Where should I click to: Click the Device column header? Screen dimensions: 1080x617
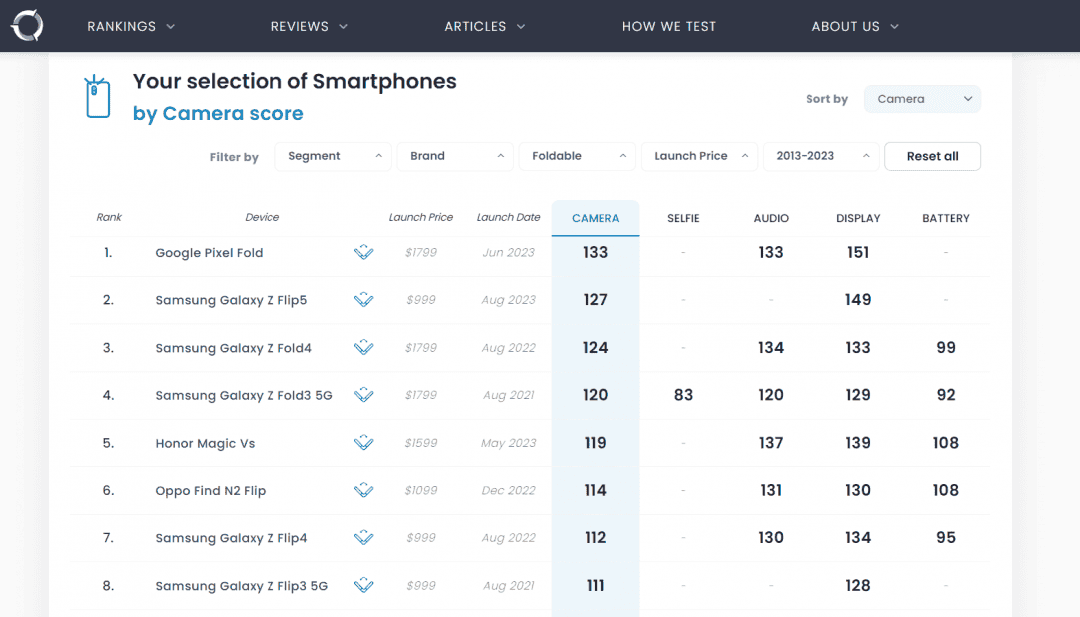262,217
